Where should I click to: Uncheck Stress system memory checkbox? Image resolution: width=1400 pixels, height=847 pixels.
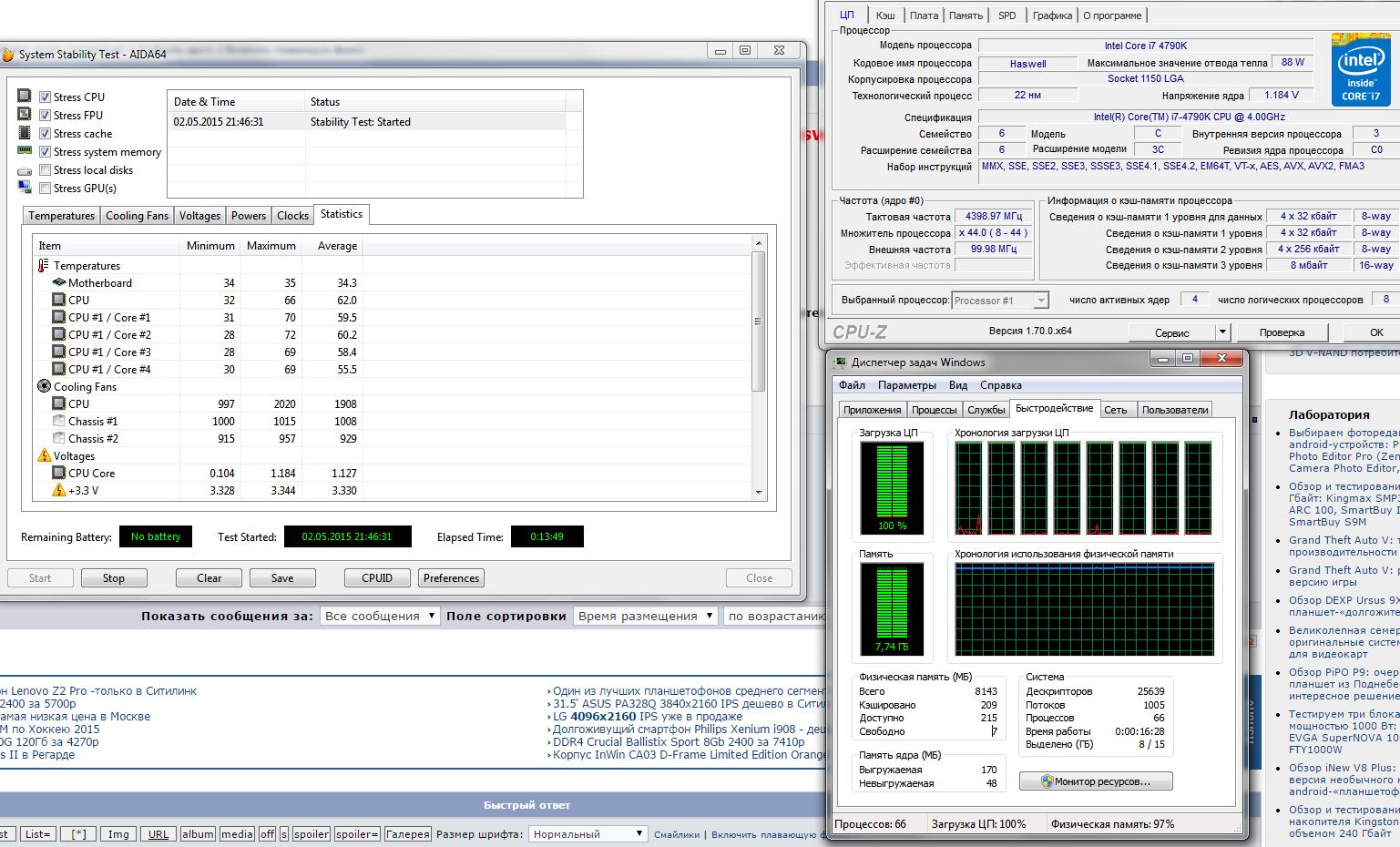point(45,151)
